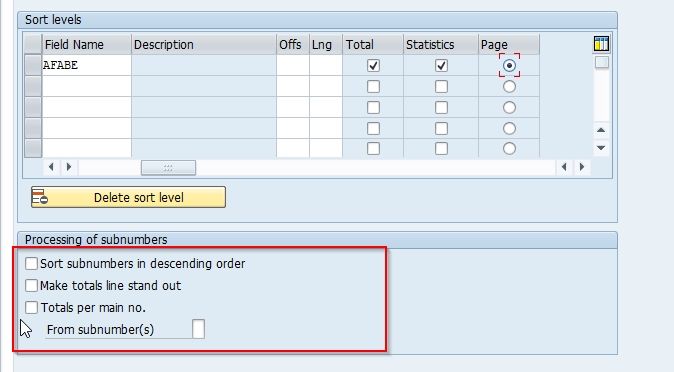Check Total checkbox in second row
This screenshot has width=674, height=372.
point(373,86)
